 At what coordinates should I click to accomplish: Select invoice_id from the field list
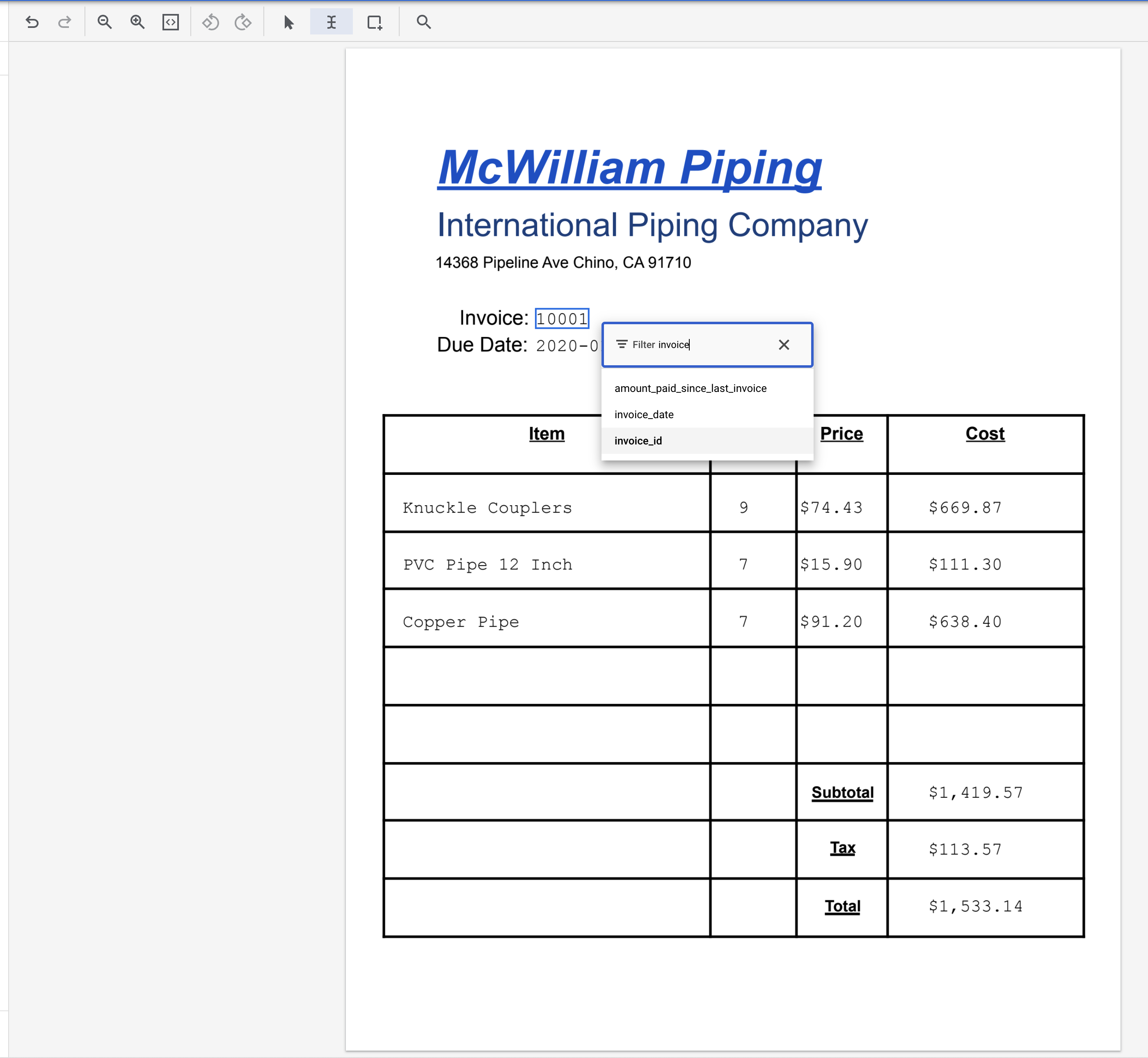tap(638, 441)
